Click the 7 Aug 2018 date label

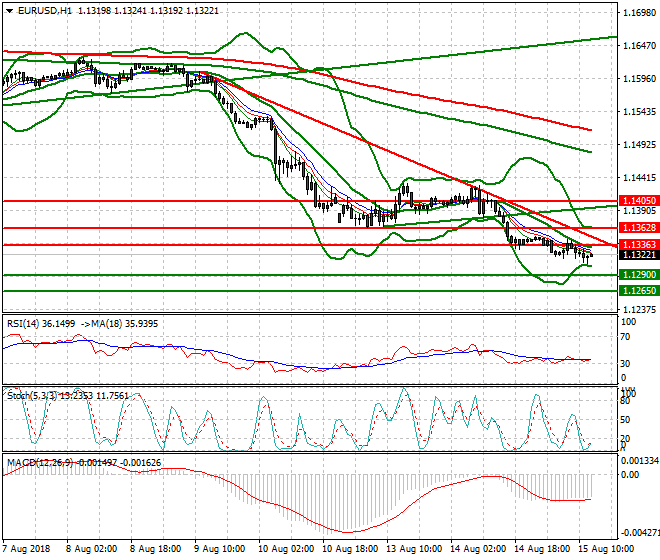coord(27,551)
